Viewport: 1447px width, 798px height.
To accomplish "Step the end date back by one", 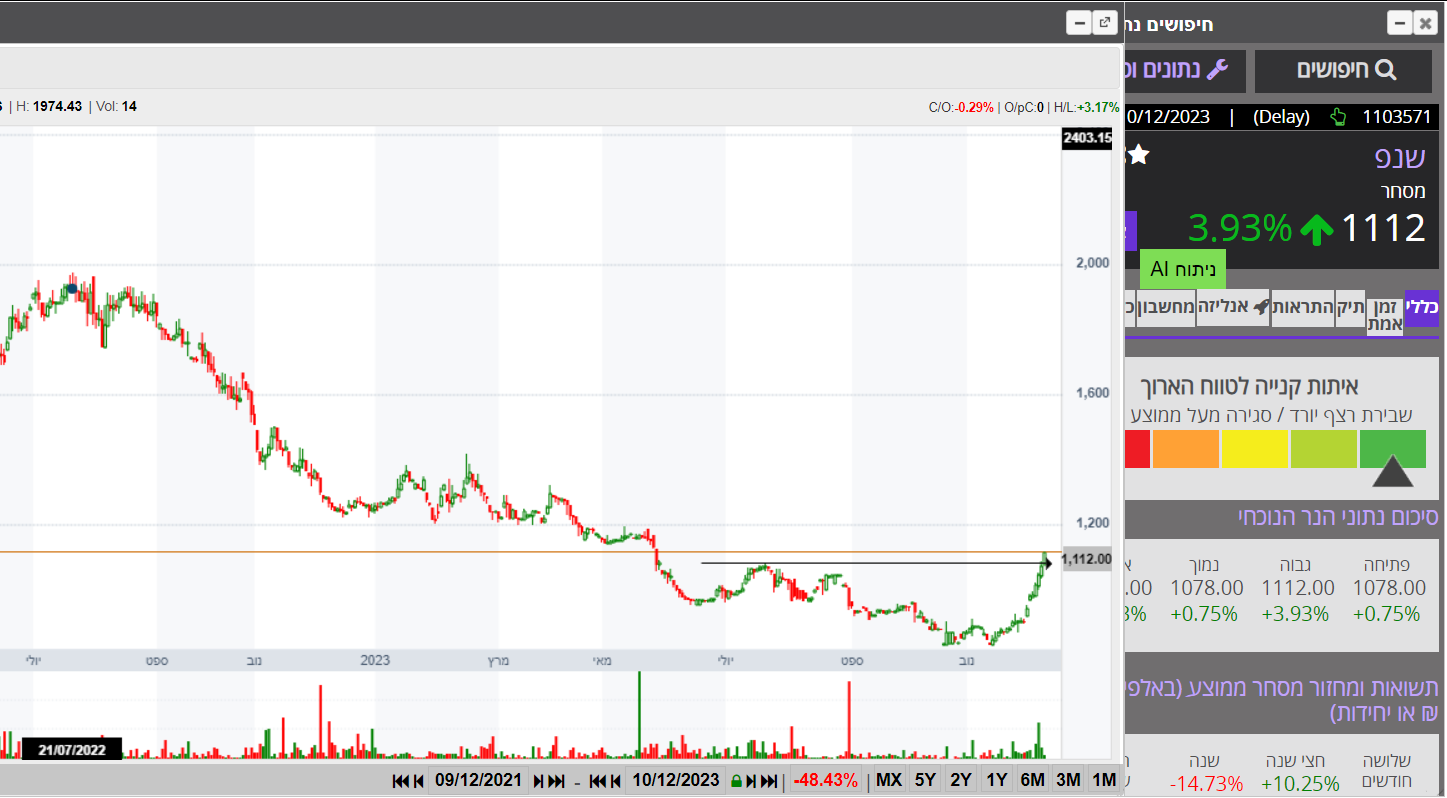I will point(614,781).
